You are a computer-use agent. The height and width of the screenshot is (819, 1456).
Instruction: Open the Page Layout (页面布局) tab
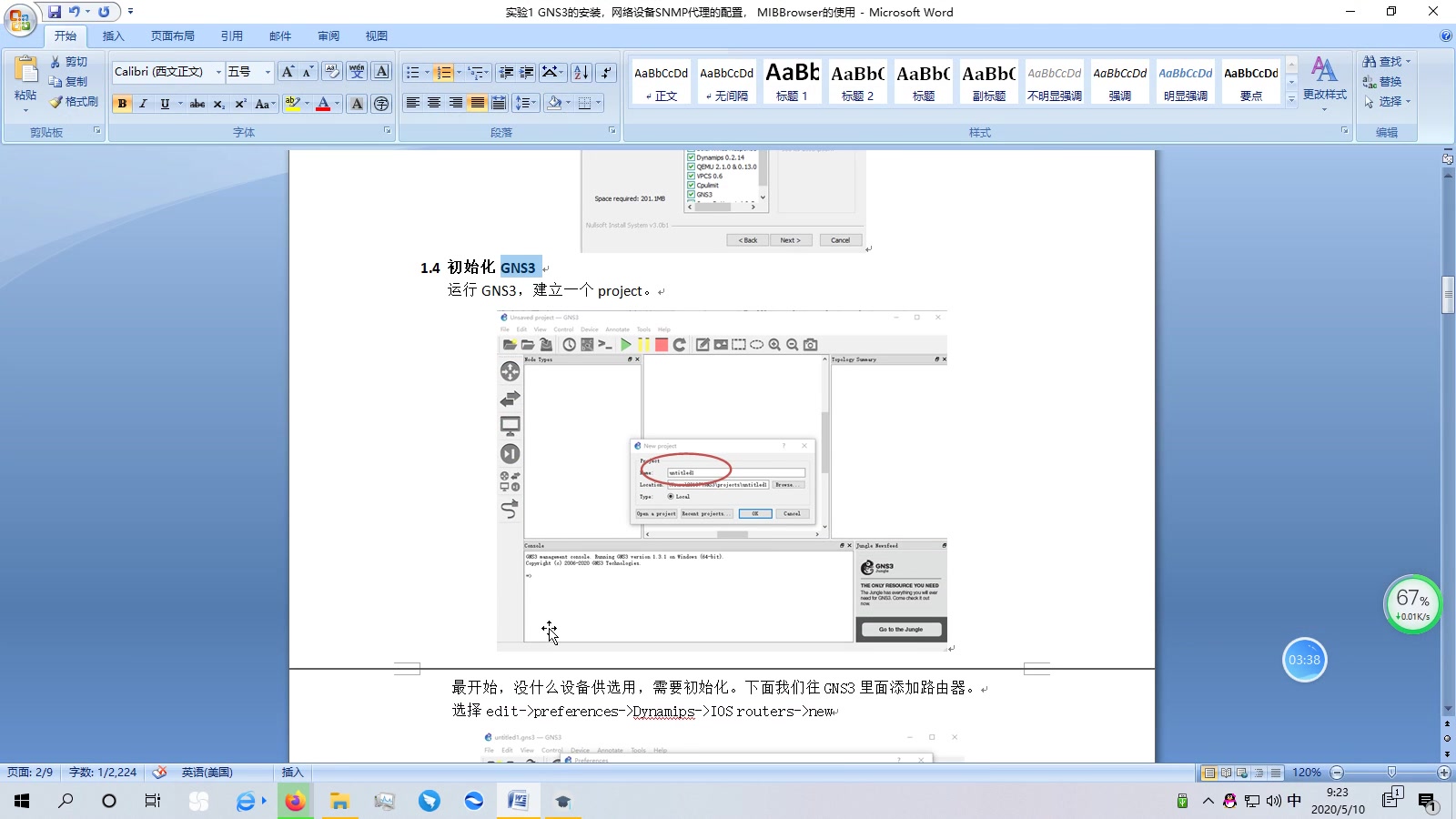[x=173, y=36]
